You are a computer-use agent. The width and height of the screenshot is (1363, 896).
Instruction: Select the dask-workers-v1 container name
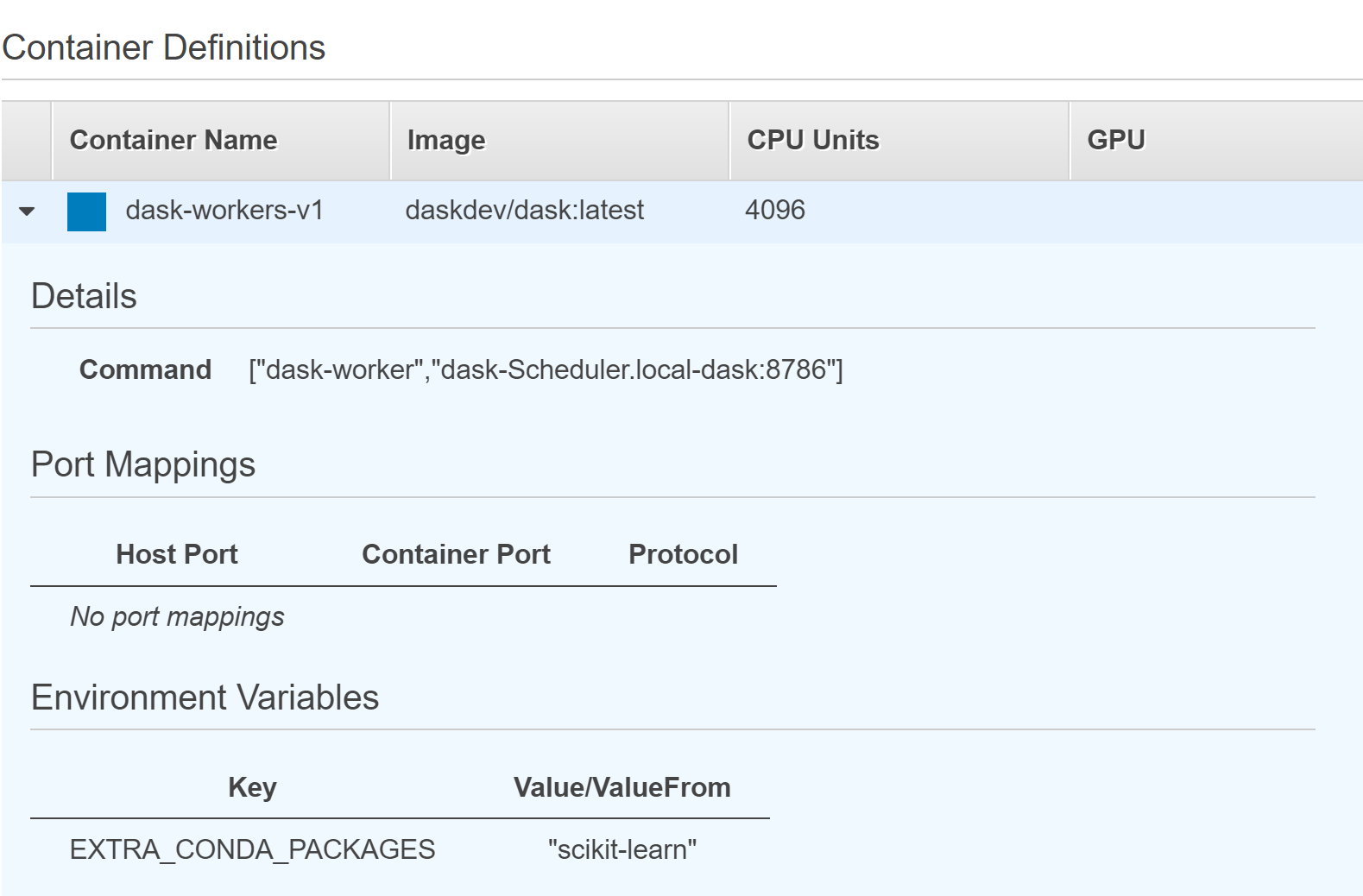[x=224, y=210]
